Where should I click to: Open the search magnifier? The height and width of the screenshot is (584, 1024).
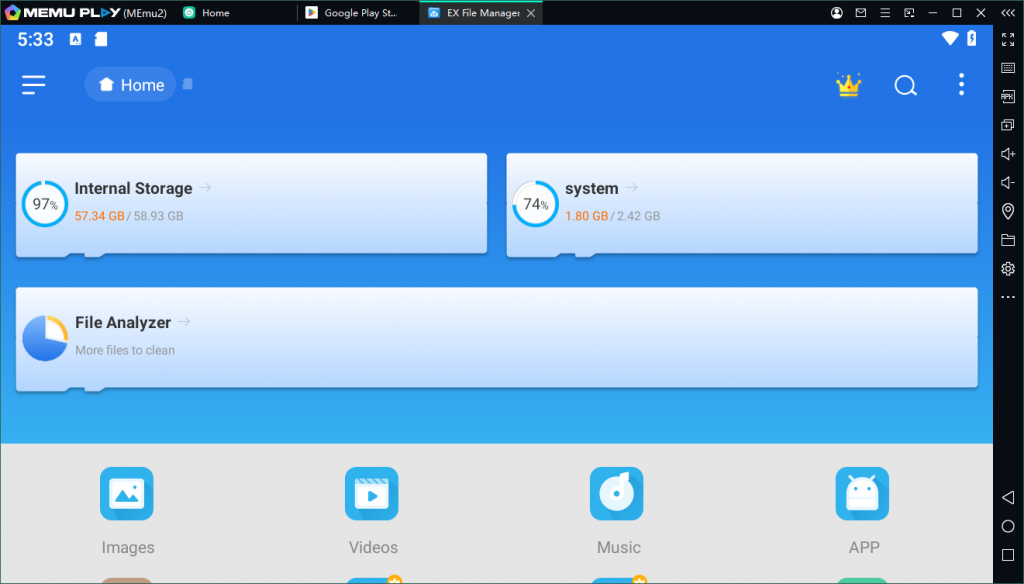pyautogui.click(x=905, y=86)
